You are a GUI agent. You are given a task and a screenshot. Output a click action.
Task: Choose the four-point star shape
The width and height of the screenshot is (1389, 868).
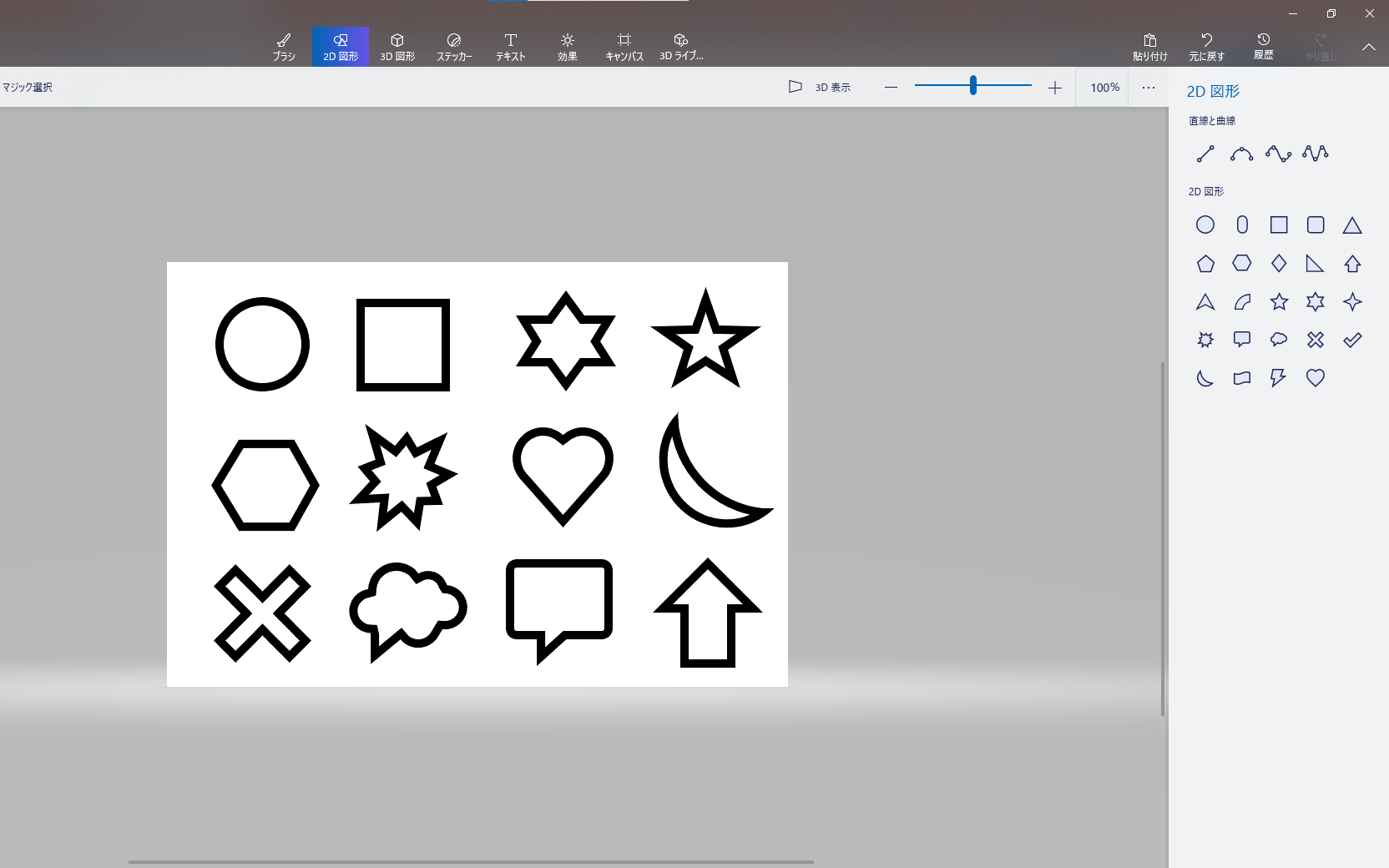pos(1352,301)
